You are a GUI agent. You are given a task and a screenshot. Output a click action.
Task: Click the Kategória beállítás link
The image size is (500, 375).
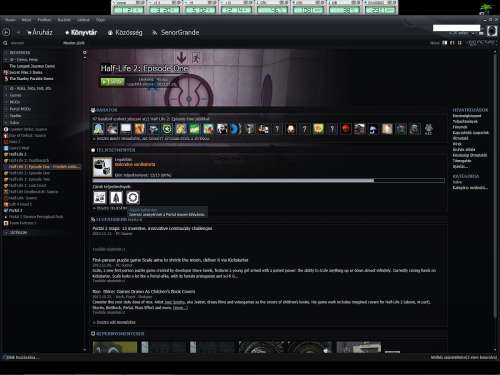(x=470, y=188)
